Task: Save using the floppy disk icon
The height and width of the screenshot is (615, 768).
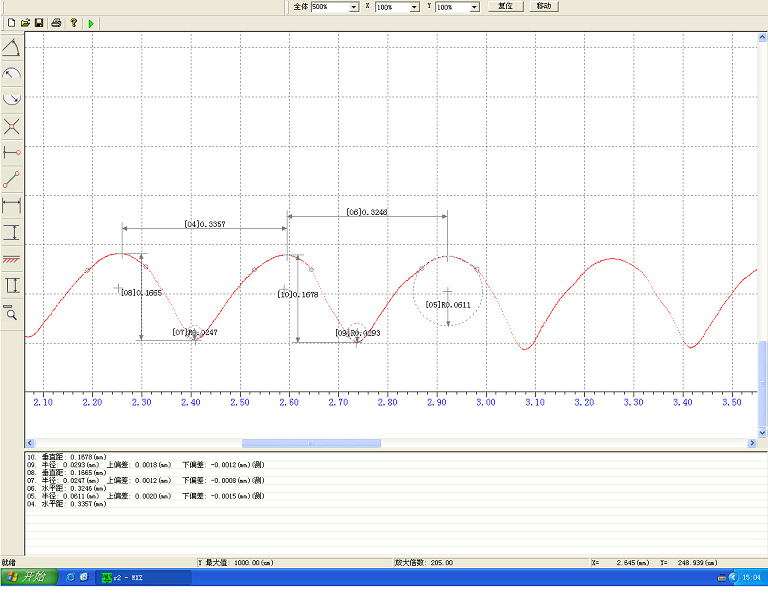Action: click(39, 22)
